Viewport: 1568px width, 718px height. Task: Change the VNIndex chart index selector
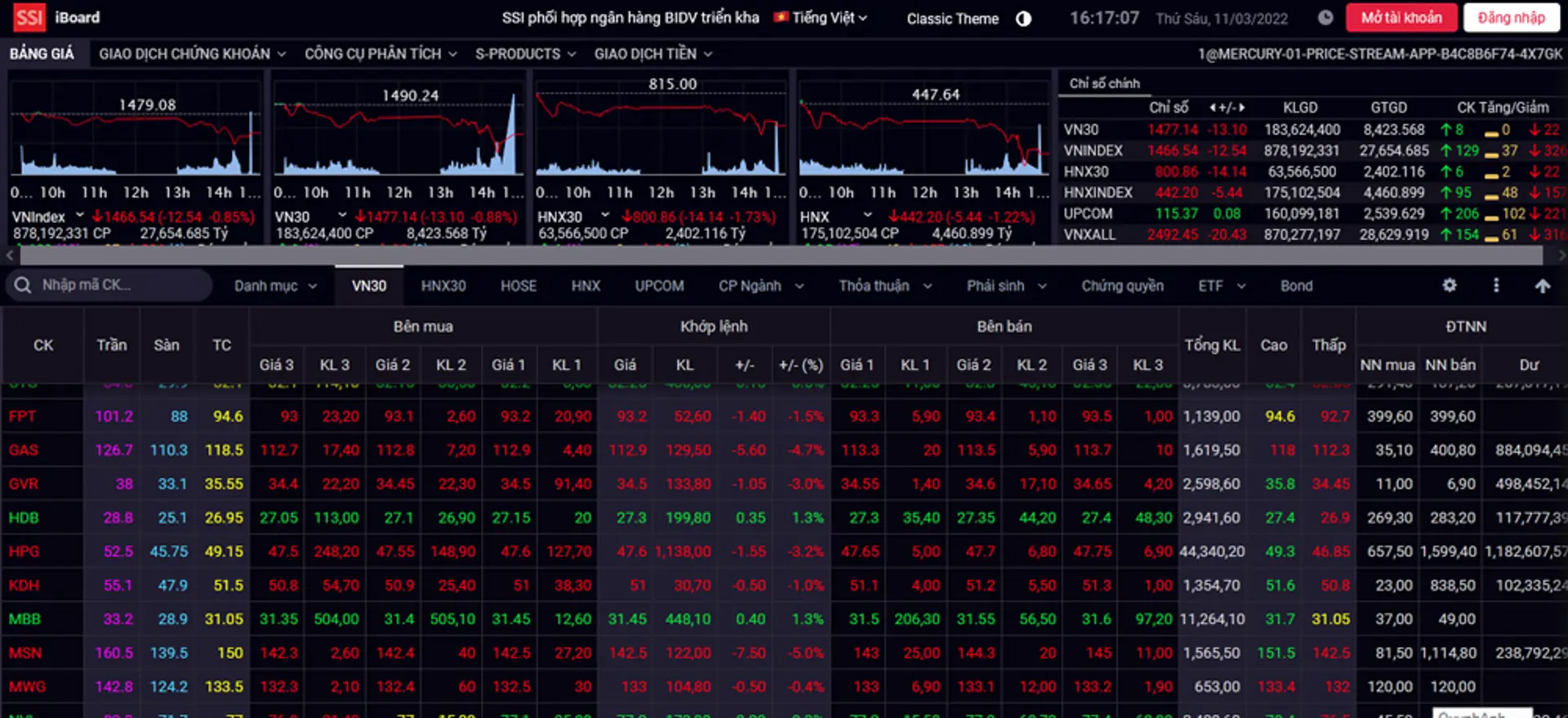coord(48,216)
